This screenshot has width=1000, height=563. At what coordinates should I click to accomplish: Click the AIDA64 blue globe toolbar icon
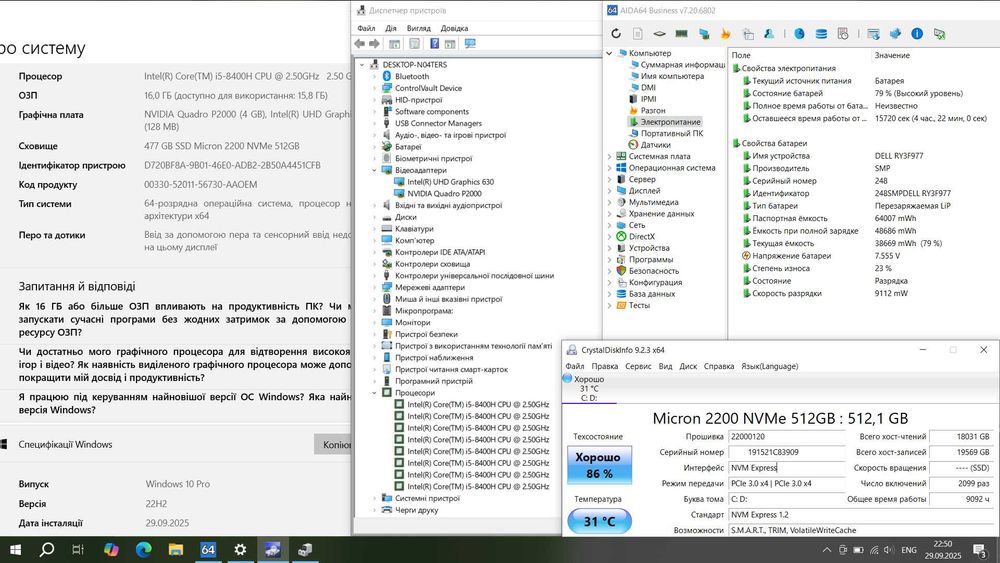click(x=799, y=34)
